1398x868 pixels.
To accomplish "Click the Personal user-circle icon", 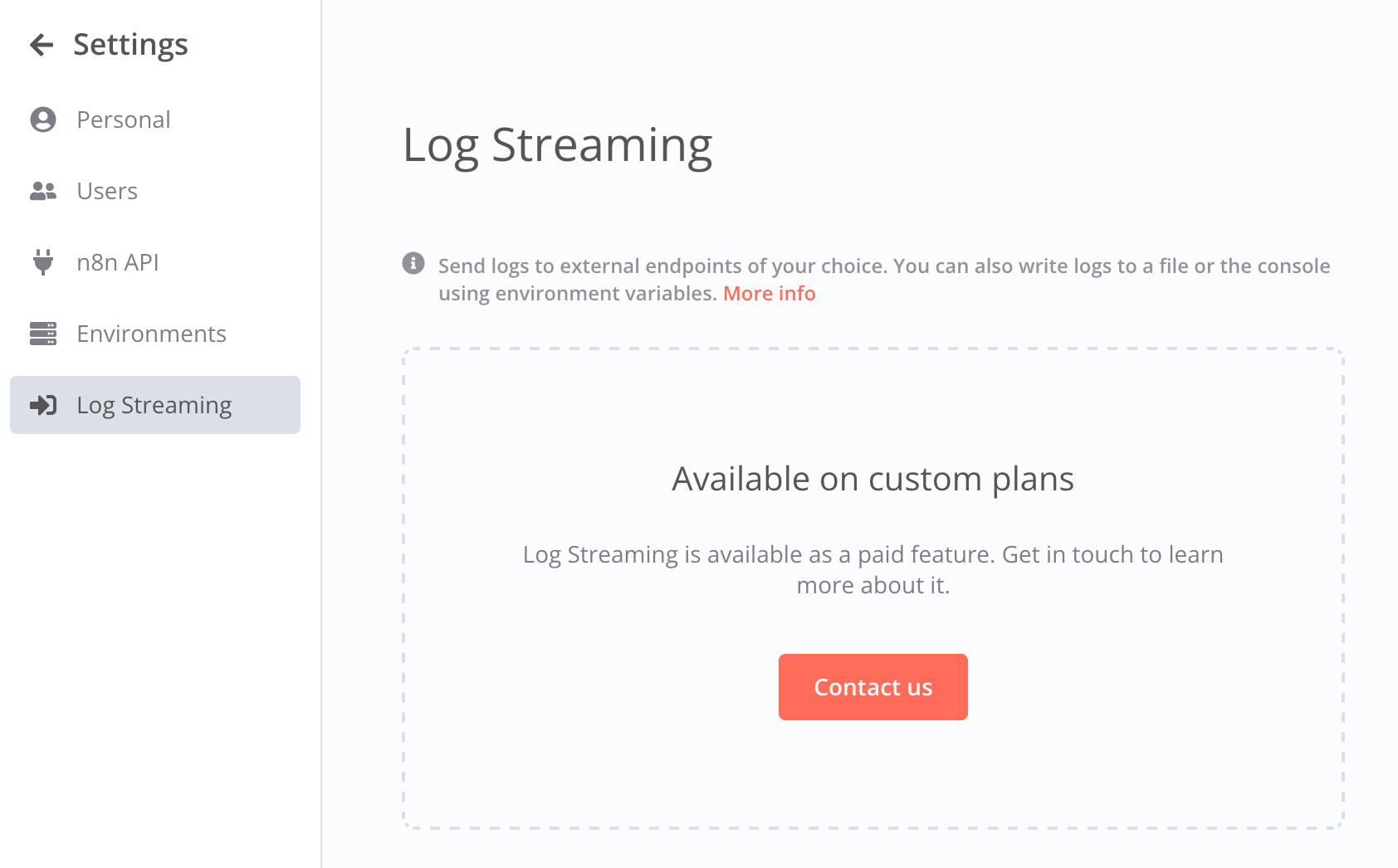I will [43, 119].
